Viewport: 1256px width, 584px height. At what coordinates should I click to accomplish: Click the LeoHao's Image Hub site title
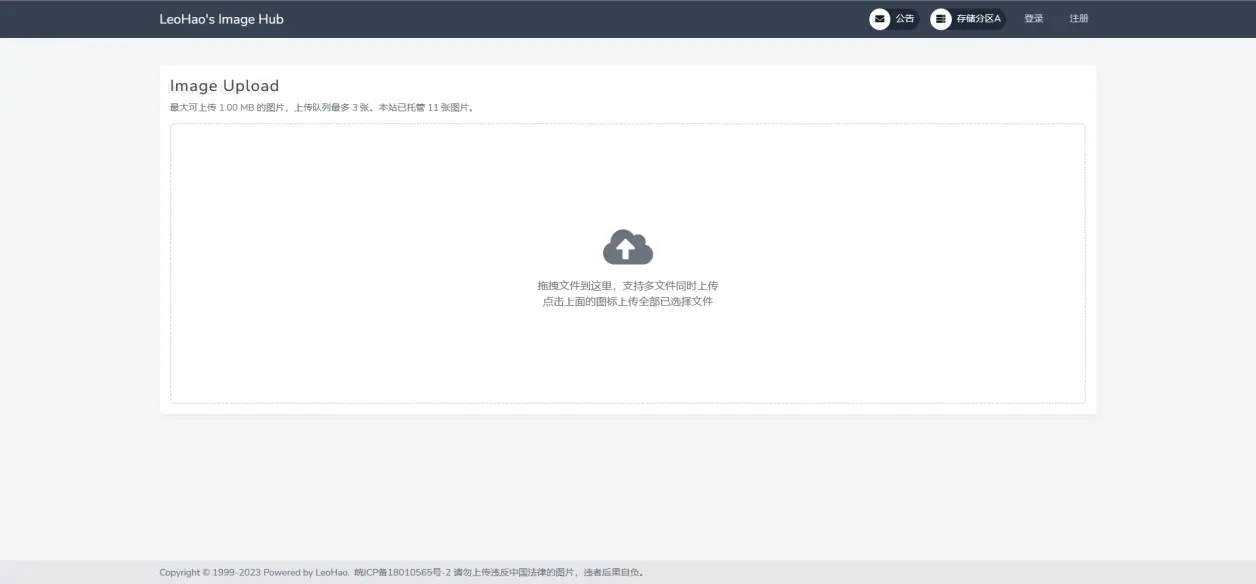[221, 19]
